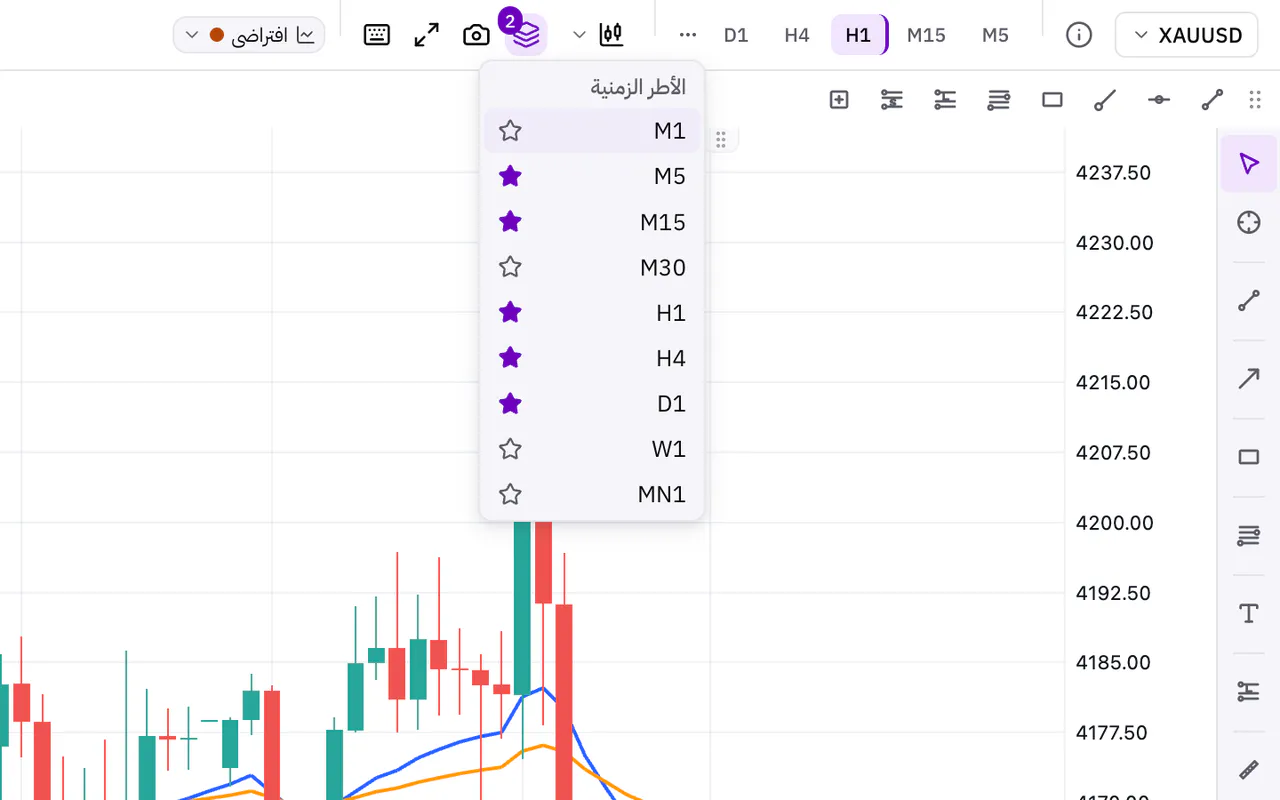Favorite the W1 timeframe star

click(x=510, y=449)
